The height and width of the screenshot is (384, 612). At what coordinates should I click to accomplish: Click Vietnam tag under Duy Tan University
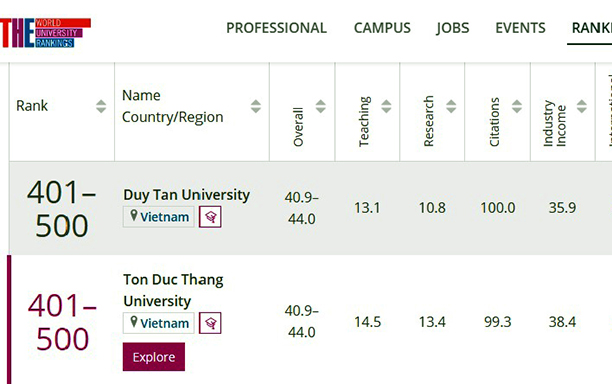point(158,217)
